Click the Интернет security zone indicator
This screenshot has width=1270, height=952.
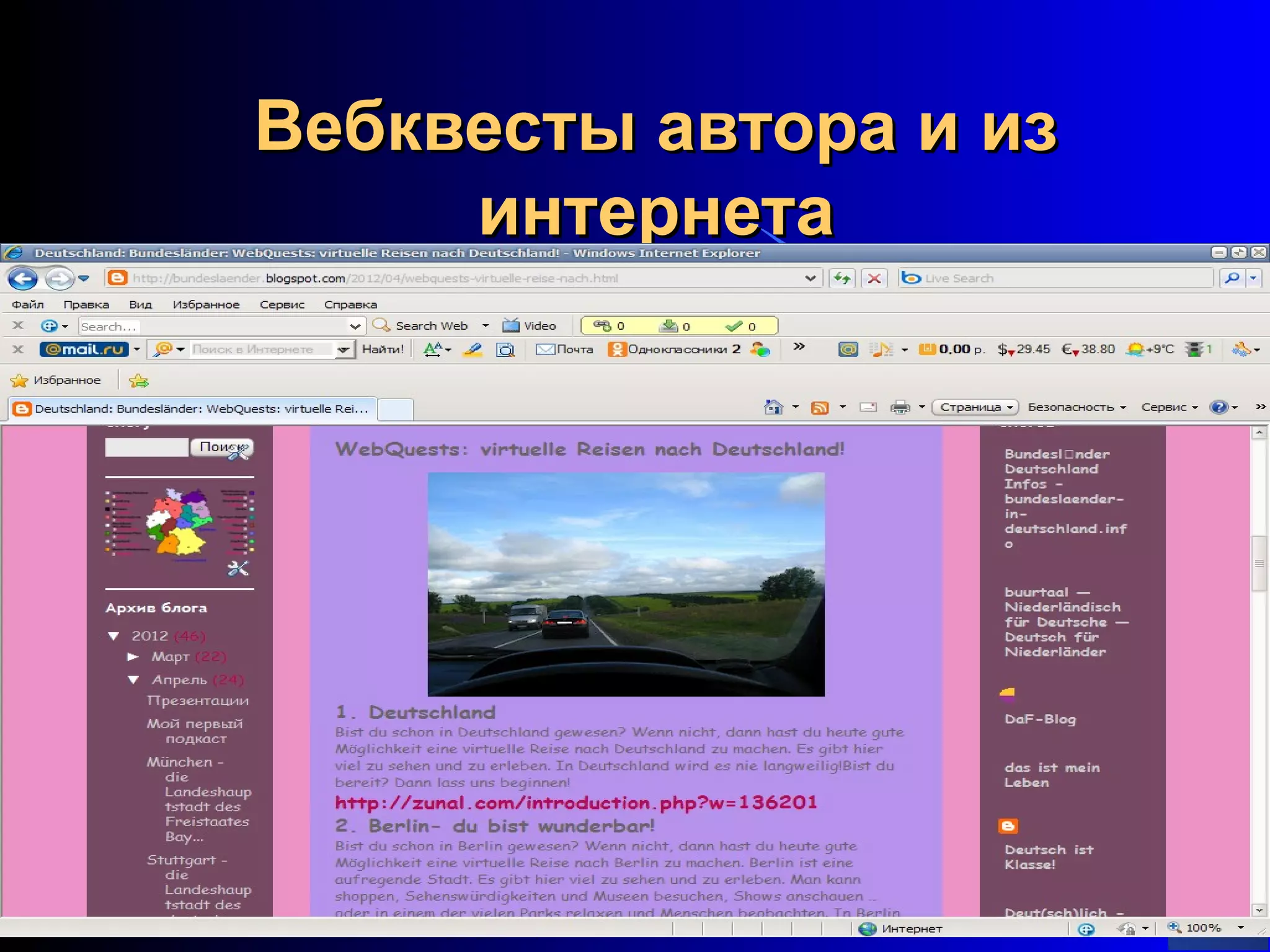pos(901,928)
